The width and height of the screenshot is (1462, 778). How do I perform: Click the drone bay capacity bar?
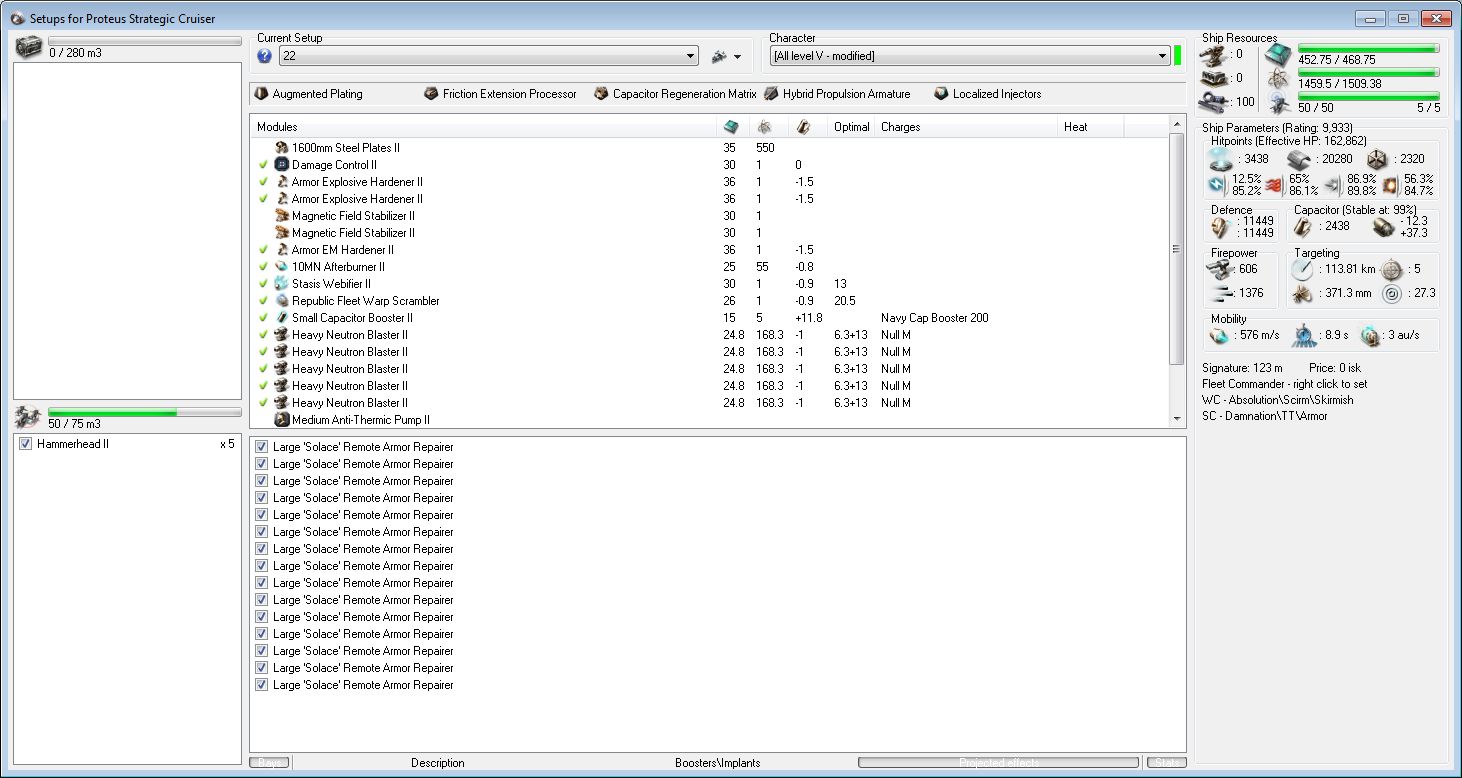point(145,412)
